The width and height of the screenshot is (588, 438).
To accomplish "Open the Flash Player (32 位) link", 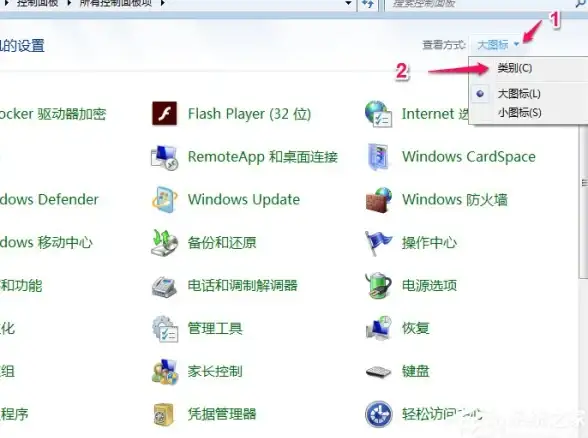I will click(x=249, y=114).
